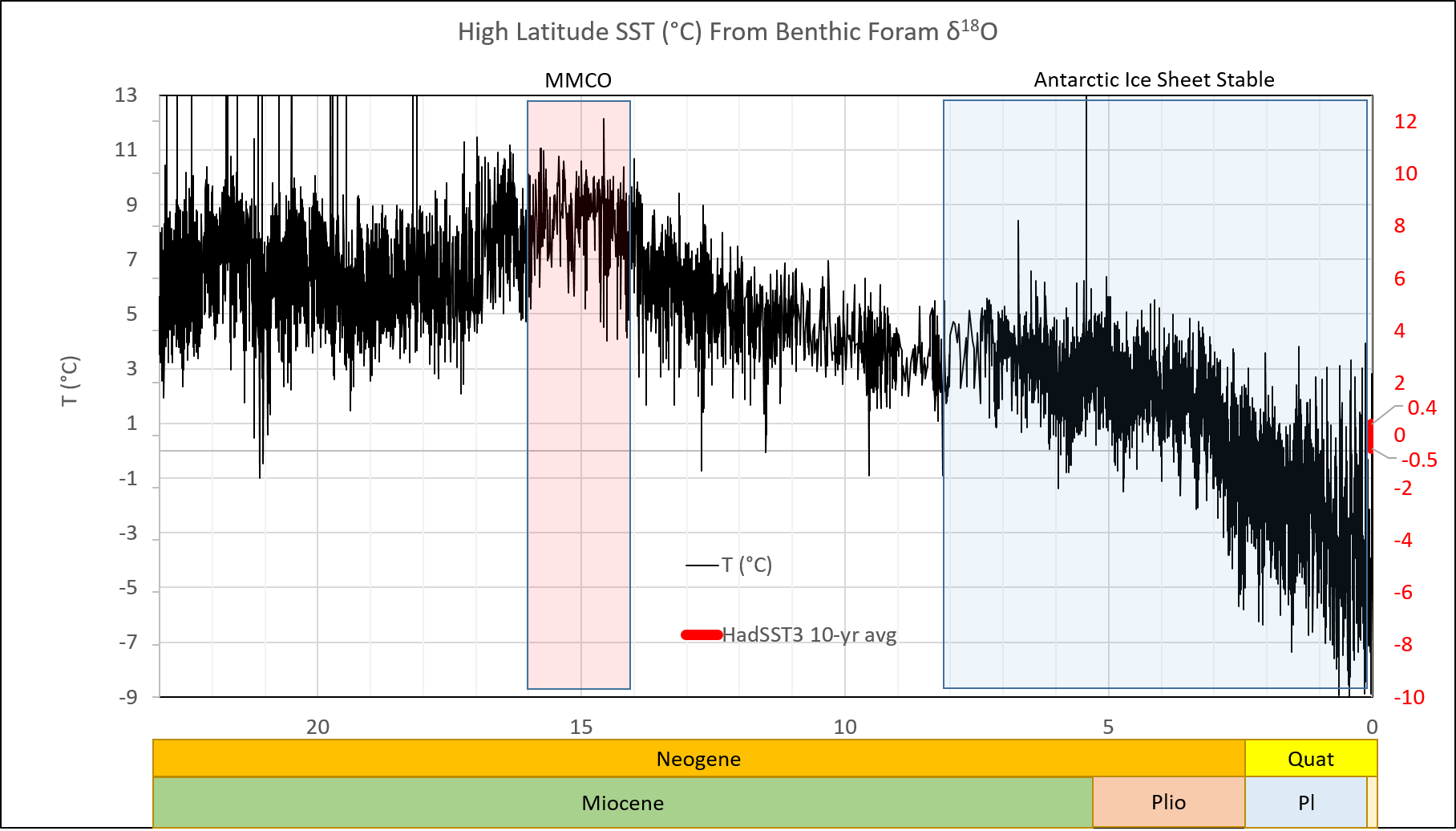1456x831 pixels.
Task: Click the T (°C) vertical axis title
Action: [70, 381]
